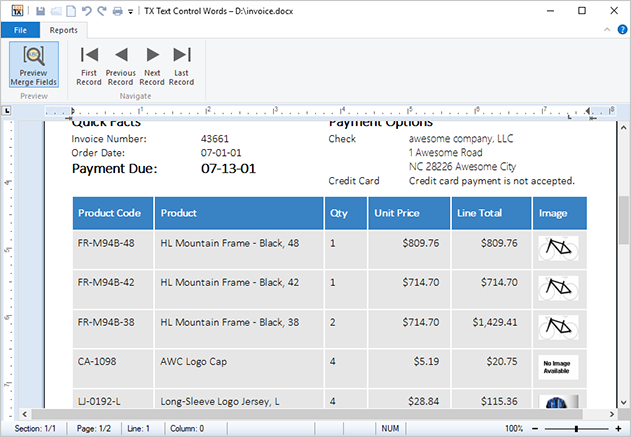Click the Unit Price column header

point(409,213)
